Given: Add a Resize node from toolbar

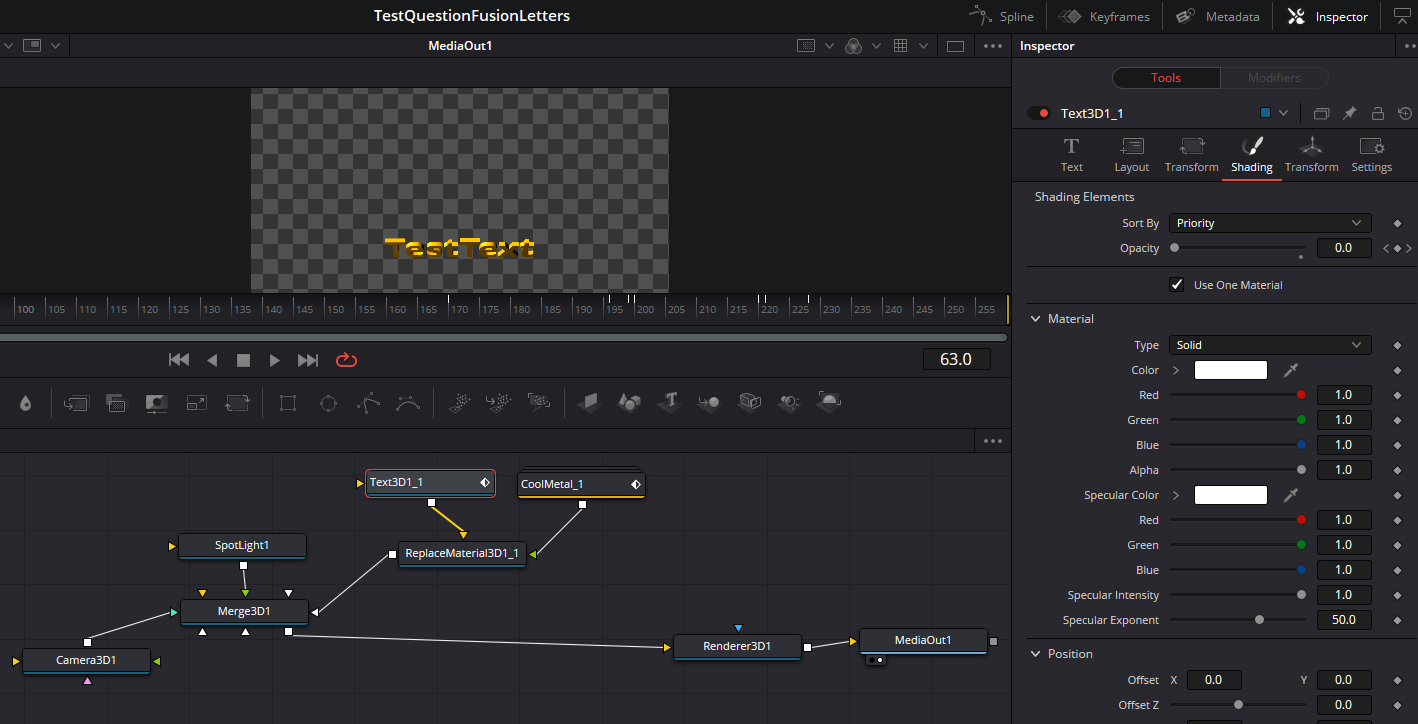Looking at the screenshot, I should pos(197,403).
